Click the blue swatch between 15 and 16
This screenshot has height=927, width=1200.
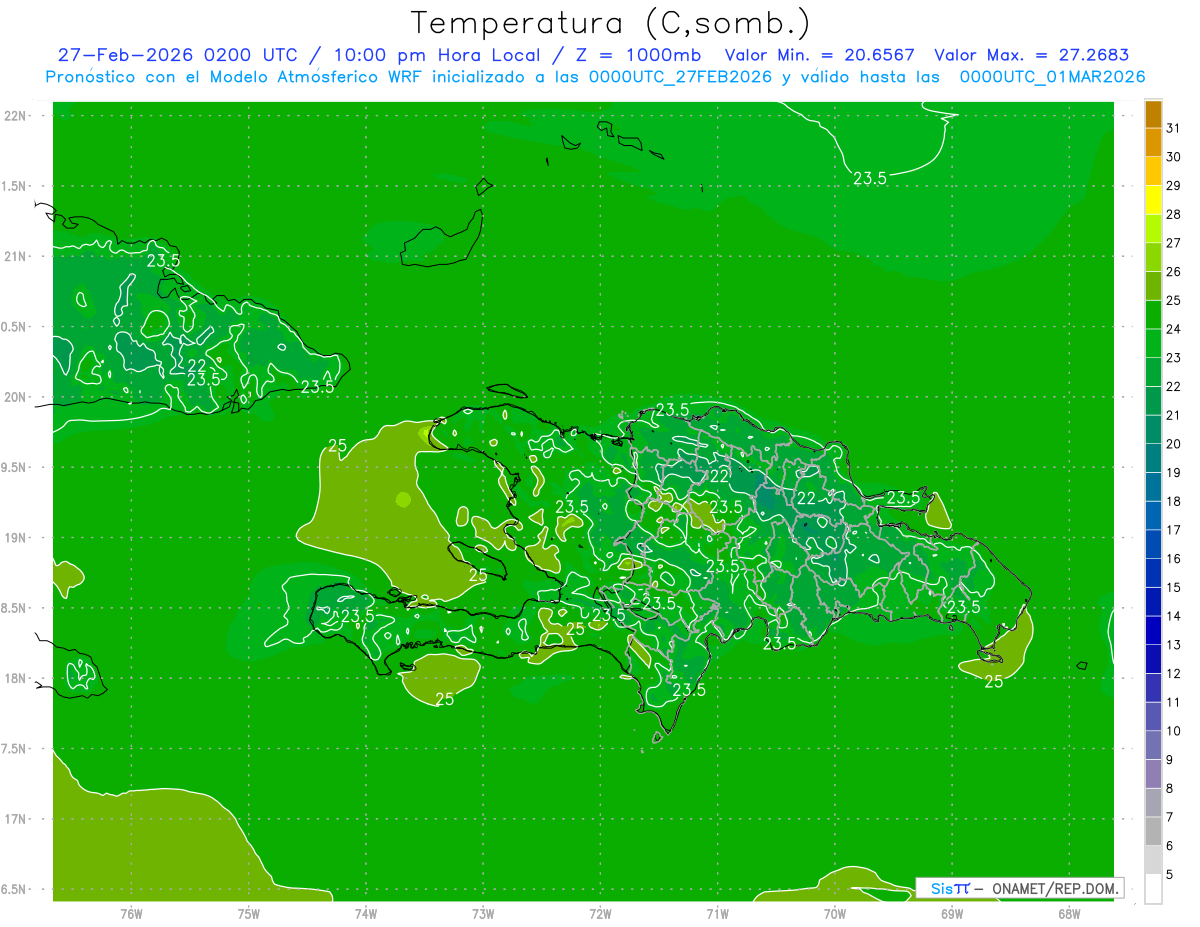(1153, 574)
